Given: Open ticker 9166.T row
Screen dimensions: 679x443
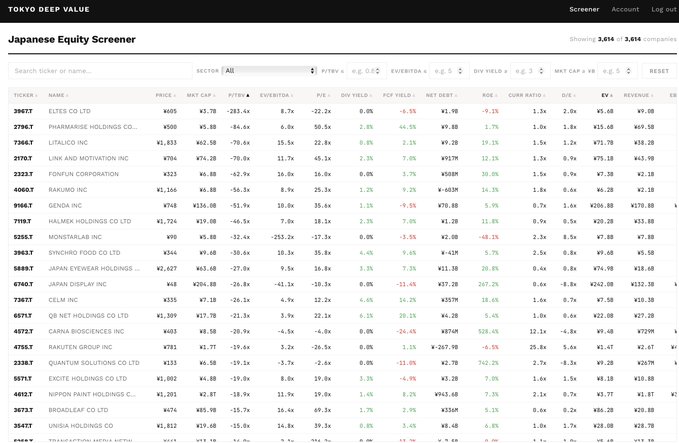Looking at the screenshot, I should 23,206.
